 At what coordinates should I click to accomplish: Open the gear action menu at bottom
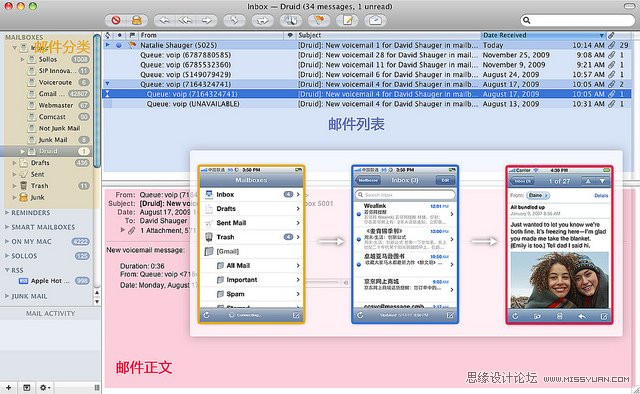(44, 387)
